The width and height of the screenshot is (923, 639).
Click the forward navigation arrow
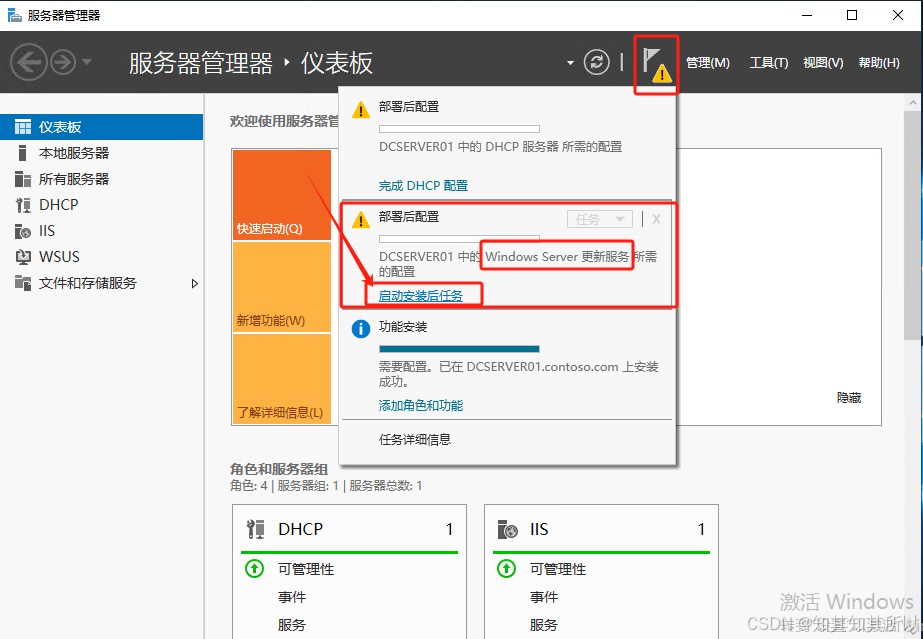63,62
